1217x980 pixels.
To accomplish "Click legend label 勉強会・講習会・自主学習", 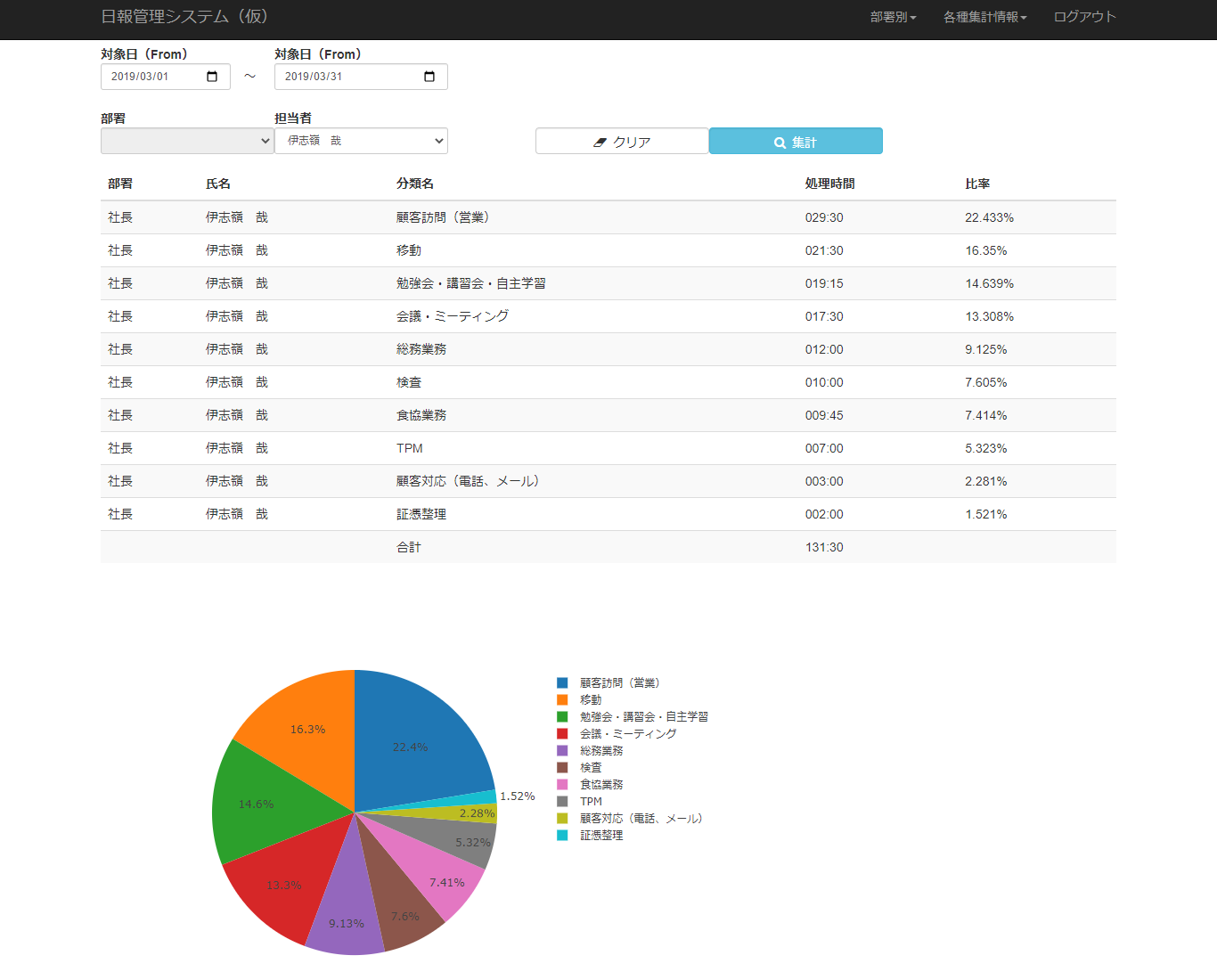I will click(644, 717).
